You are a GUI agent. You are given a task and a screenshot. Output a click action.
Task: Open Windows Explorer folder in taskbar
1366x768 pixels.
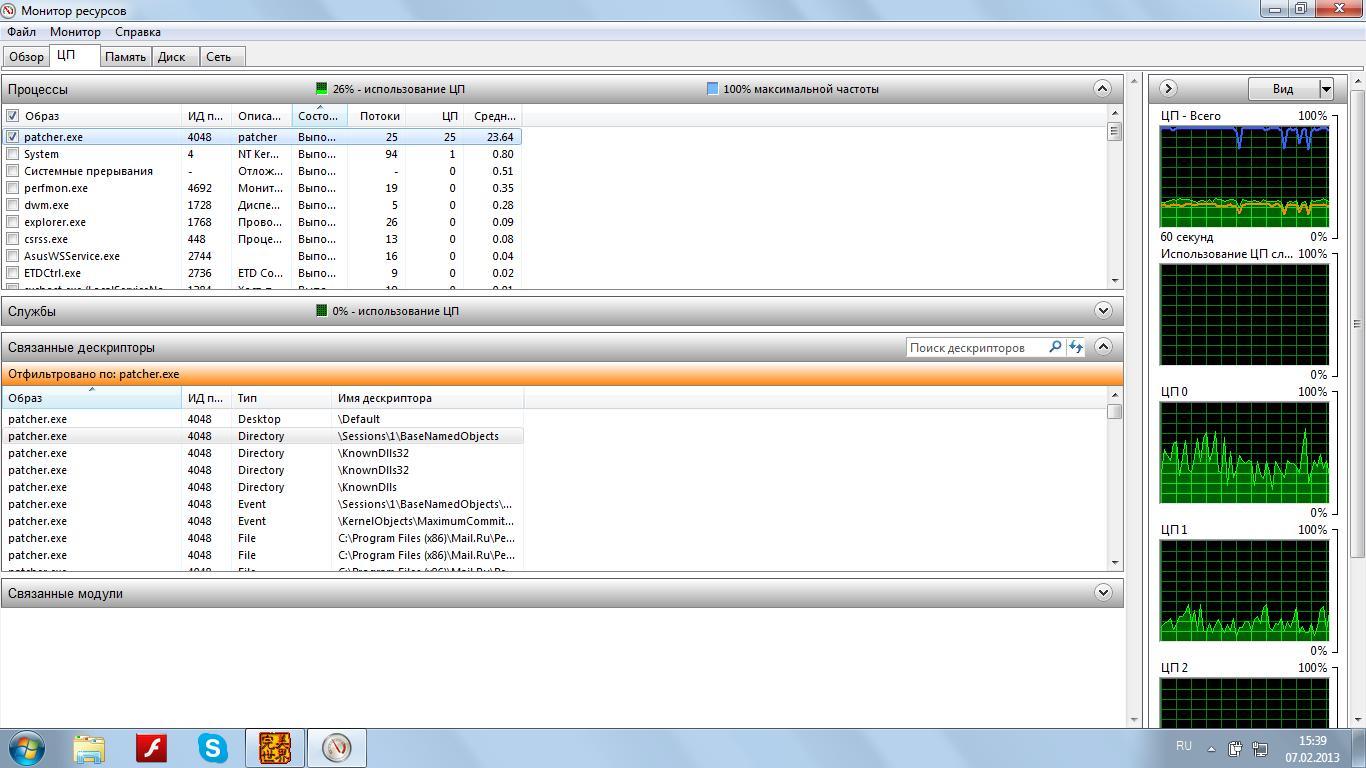pos(89,748)
